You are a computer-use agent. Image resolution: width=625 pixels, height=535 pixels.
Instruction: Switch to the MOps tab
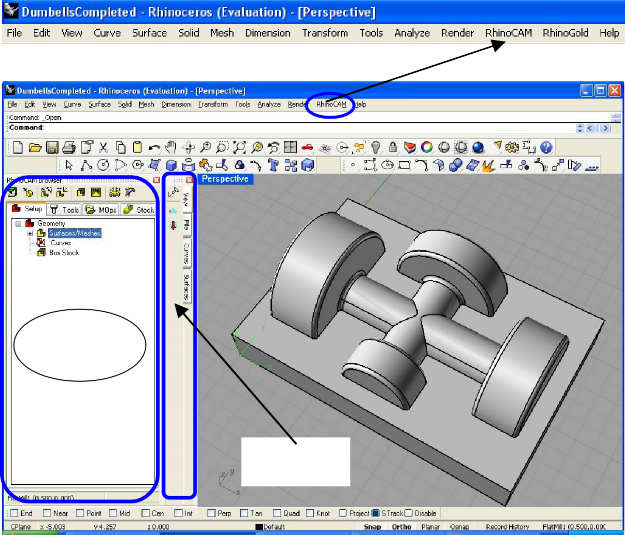point(101,210)
